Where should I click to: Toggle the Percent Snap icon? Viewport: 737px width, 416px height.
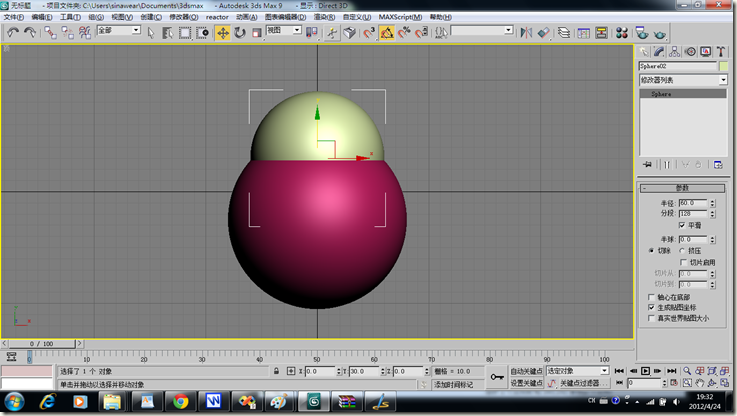pyautogui.click(x=404, y=33)
